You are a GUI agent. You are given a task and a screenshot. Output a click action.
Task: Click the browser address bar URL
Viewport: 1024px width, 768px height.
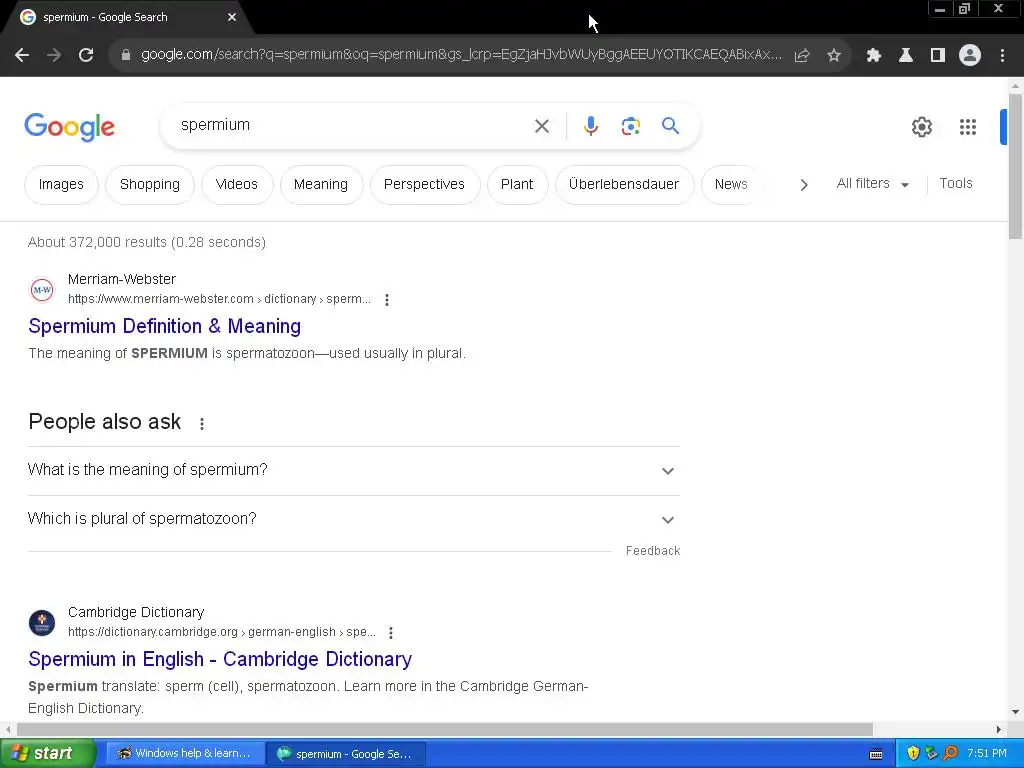click(461, 55)
